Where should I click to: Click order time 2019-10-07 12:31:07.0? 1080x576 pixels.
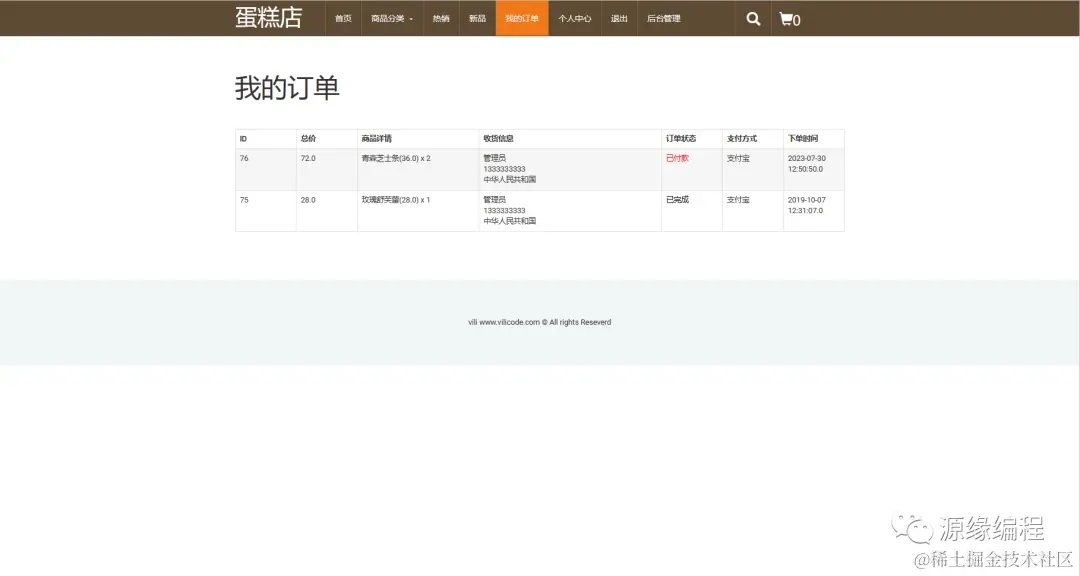807,205
